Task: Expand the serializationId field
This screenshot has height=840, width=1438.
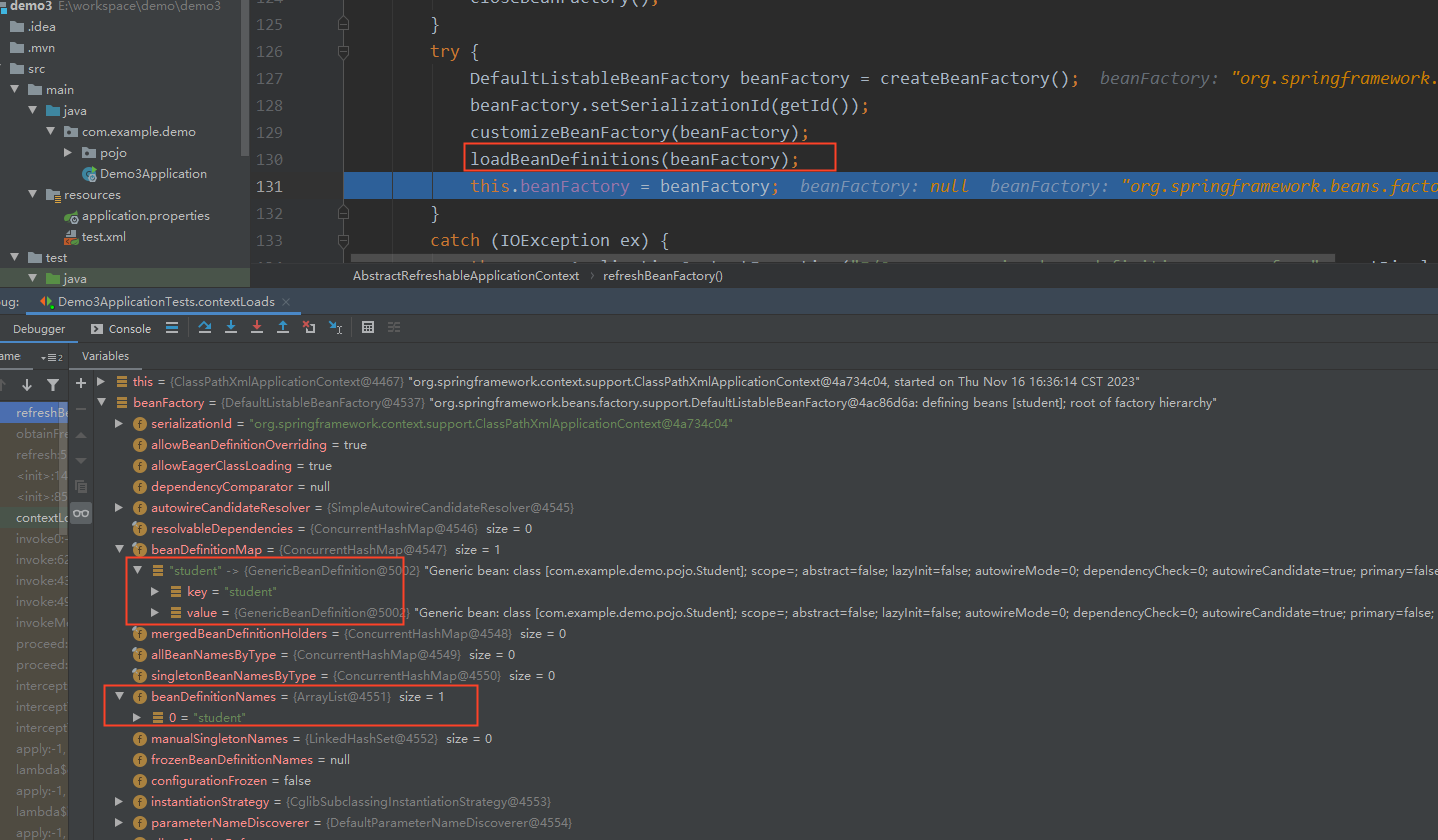Action: coord(120,424)
